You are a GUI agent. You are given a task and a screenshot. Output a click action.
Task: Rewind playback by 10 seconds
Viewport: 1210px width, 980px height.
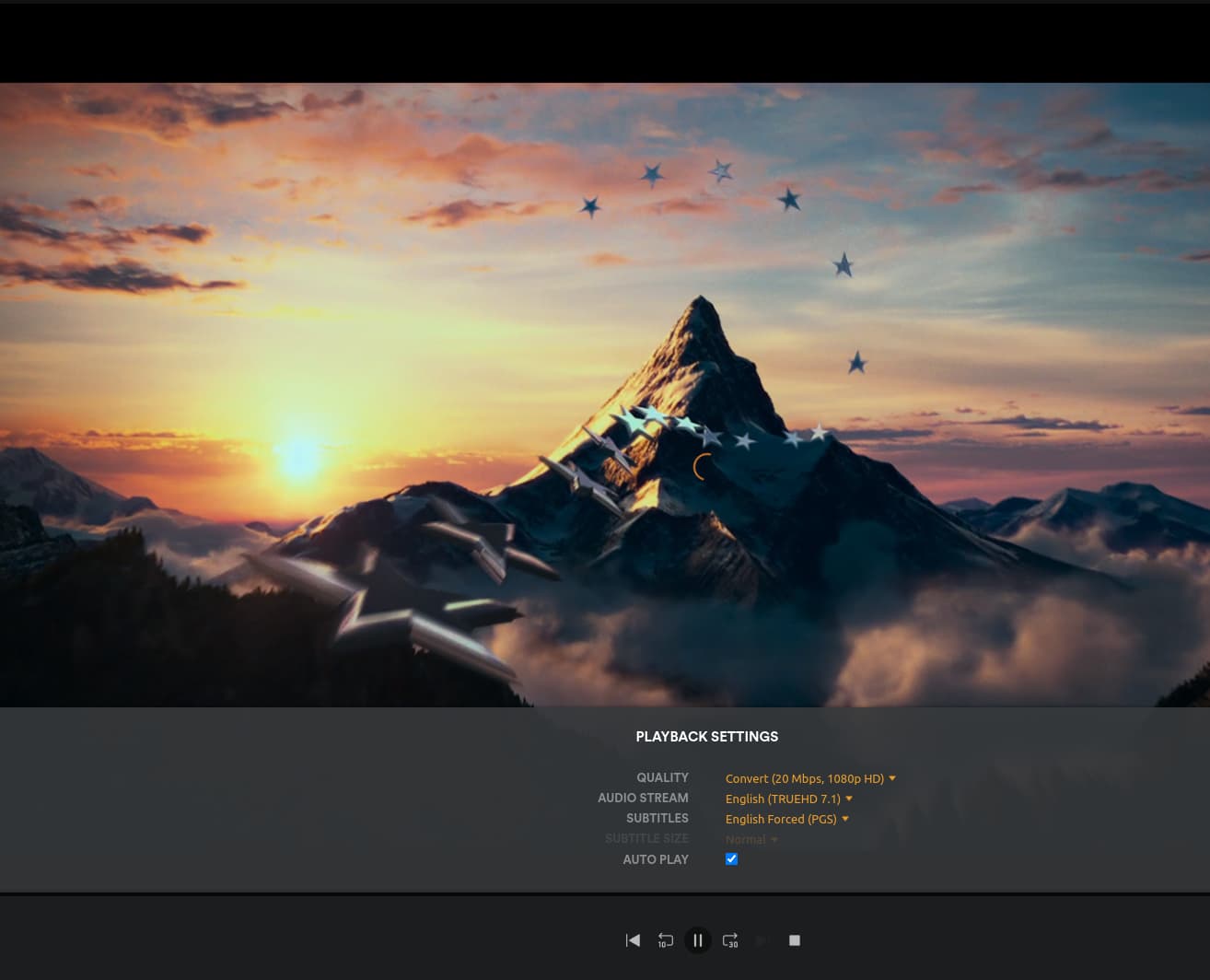coord(665,940)
